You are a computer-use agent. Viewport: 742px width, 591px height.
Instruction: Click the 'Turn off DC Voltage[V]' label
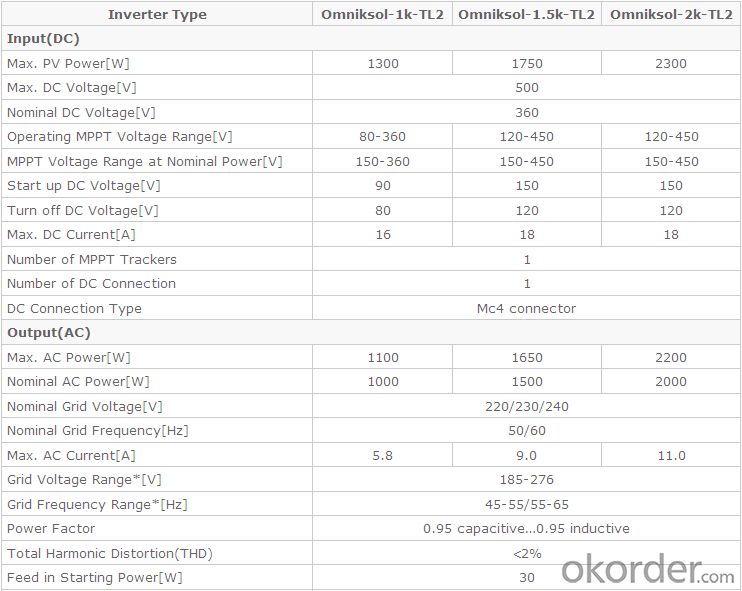click(83, 211)
